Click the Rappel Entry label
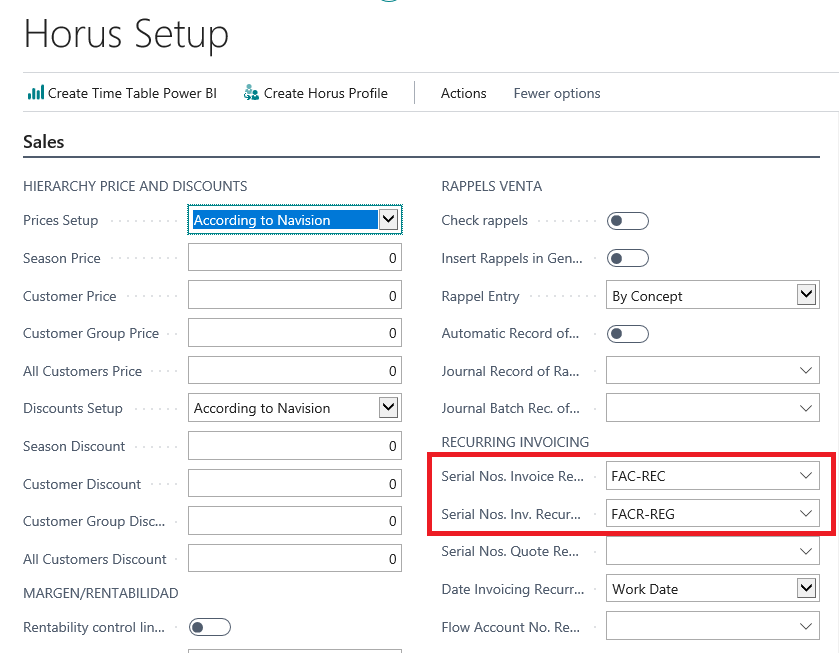Viewport: 839px width, 653px height. tap(480, 296)
